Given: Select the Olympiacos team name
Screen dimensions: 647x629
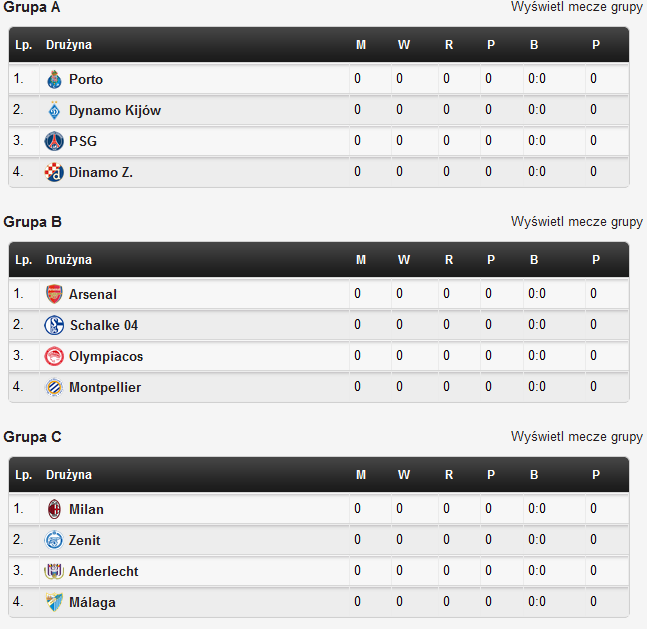Looking at the screenshot, I should click(106, 356).
